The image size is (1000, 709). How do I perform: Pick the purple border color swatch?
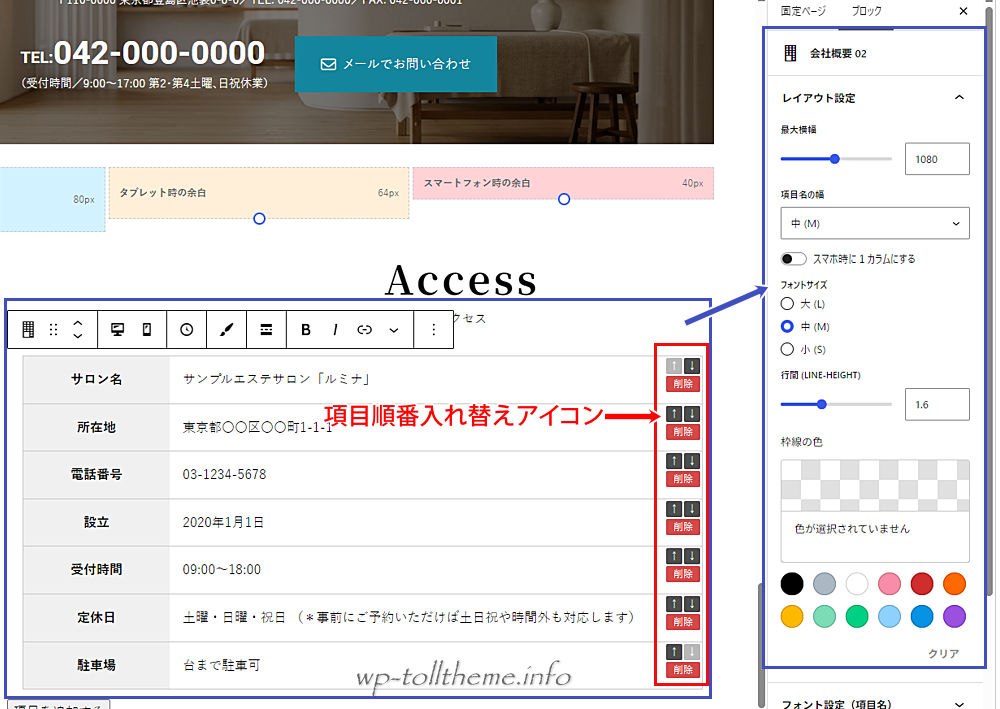[x=954, y=617]
